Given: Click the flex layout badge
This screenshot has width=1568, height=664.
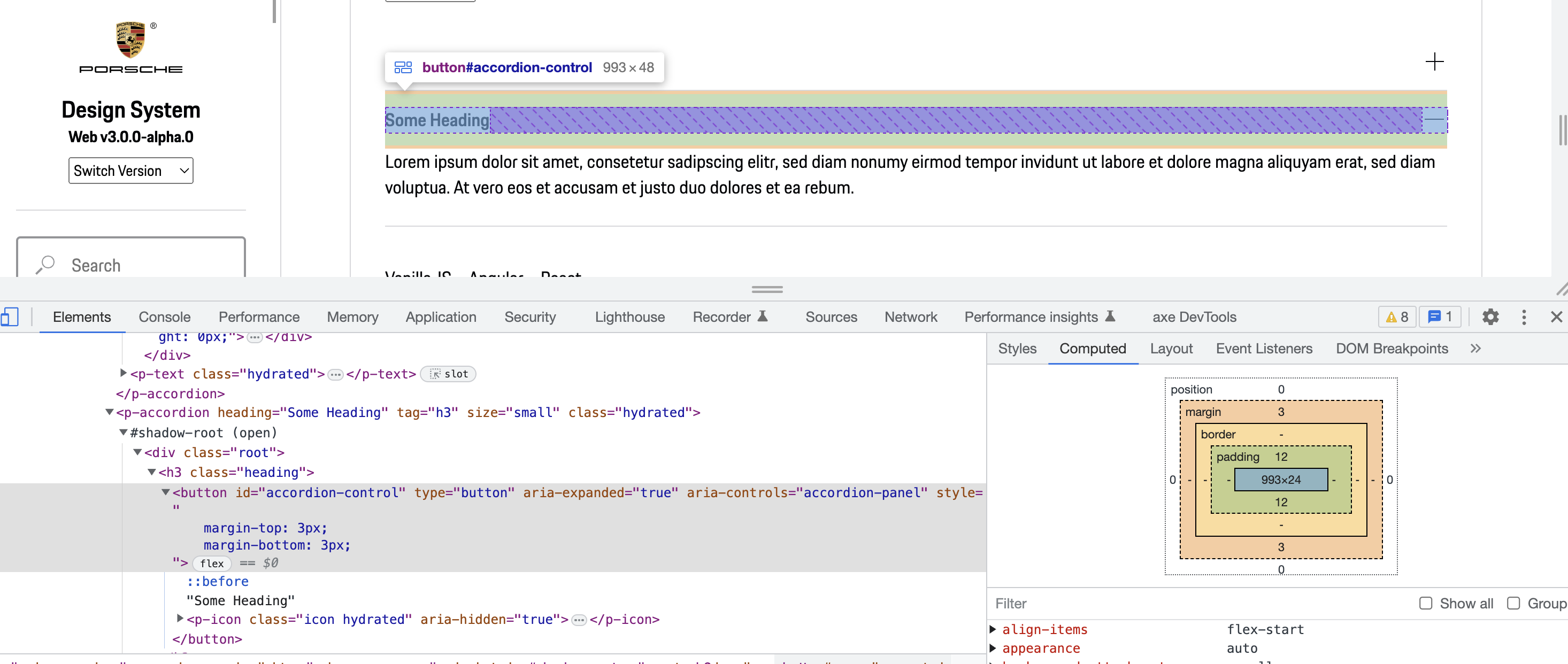Looking at the screenshot, I should tap(212, 563).
